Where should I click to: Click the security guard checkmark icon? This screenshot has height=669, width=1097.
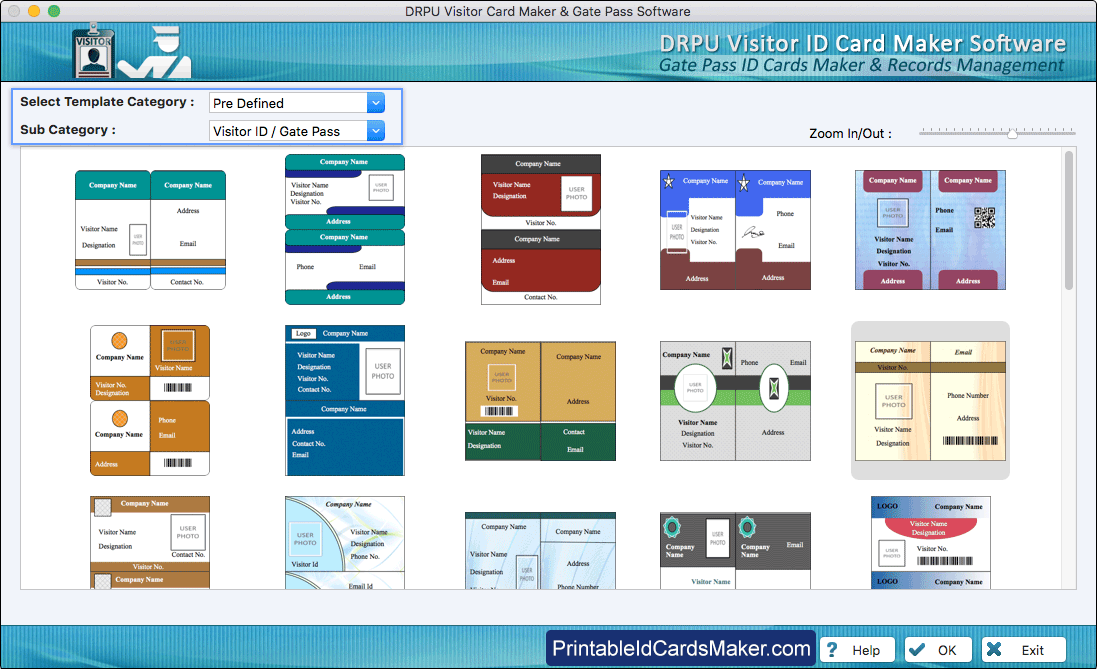point(155,52)
